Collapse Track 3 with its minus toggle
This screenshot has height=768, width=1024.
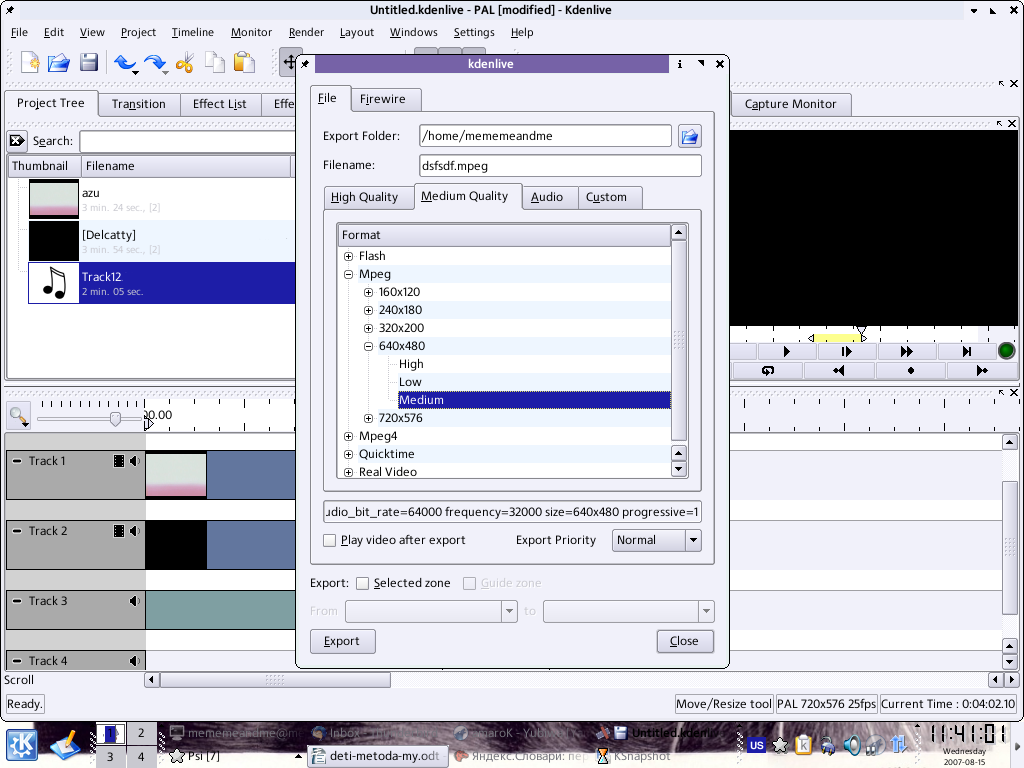click(17, 601)
